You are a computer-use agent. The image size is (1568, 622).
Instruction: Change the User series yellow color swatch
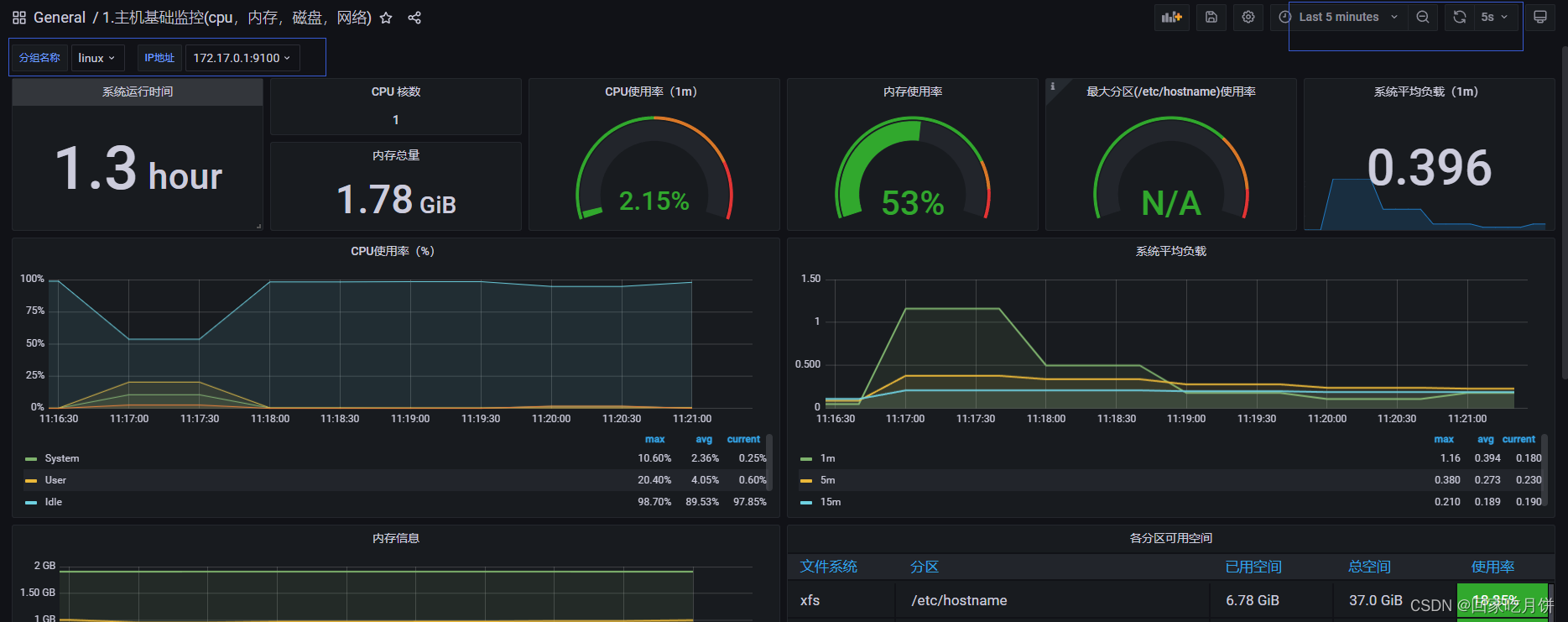(x=31, y=481)
